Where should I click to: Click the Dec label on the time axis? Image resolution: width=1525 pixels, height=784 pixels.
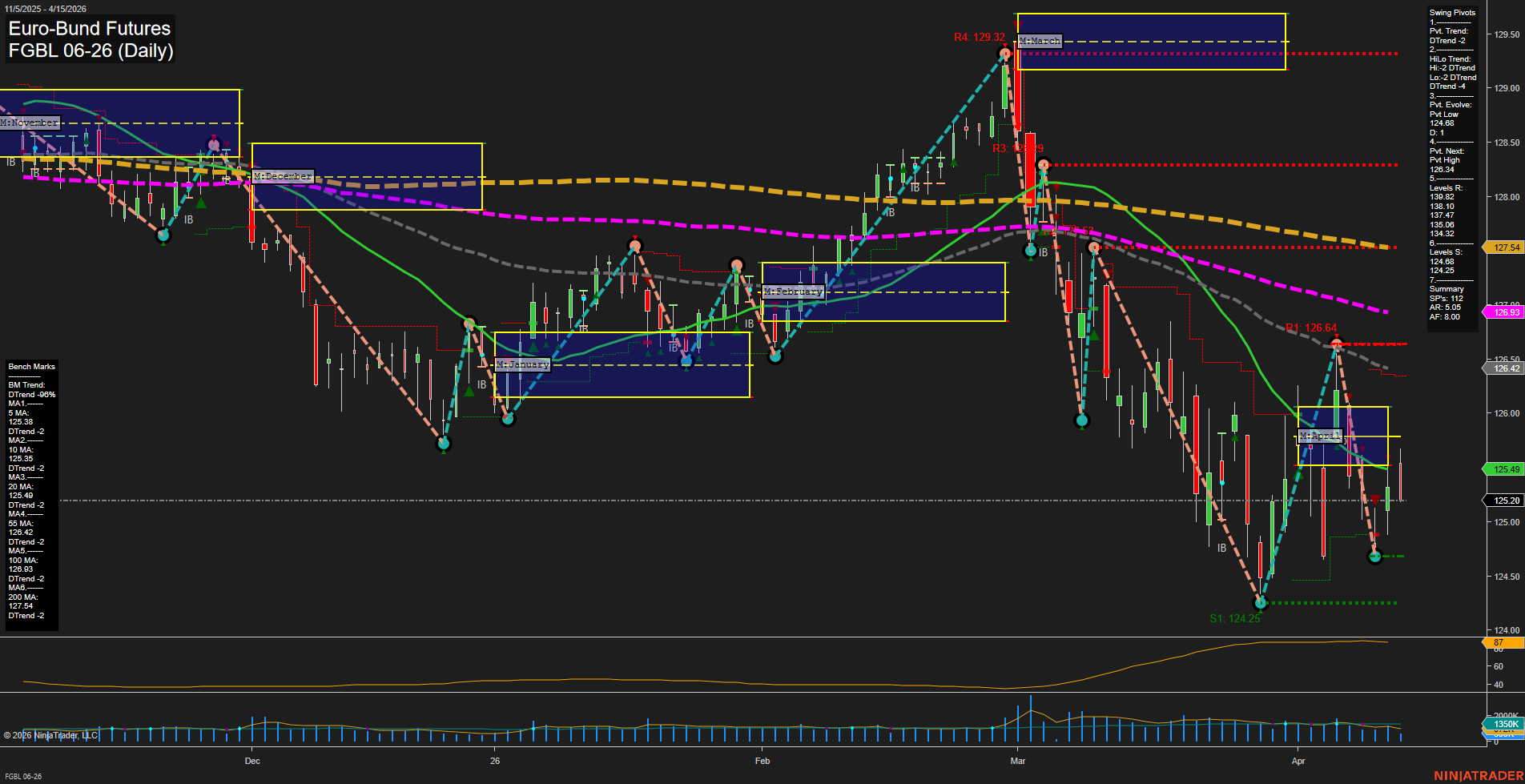[253, 761]
